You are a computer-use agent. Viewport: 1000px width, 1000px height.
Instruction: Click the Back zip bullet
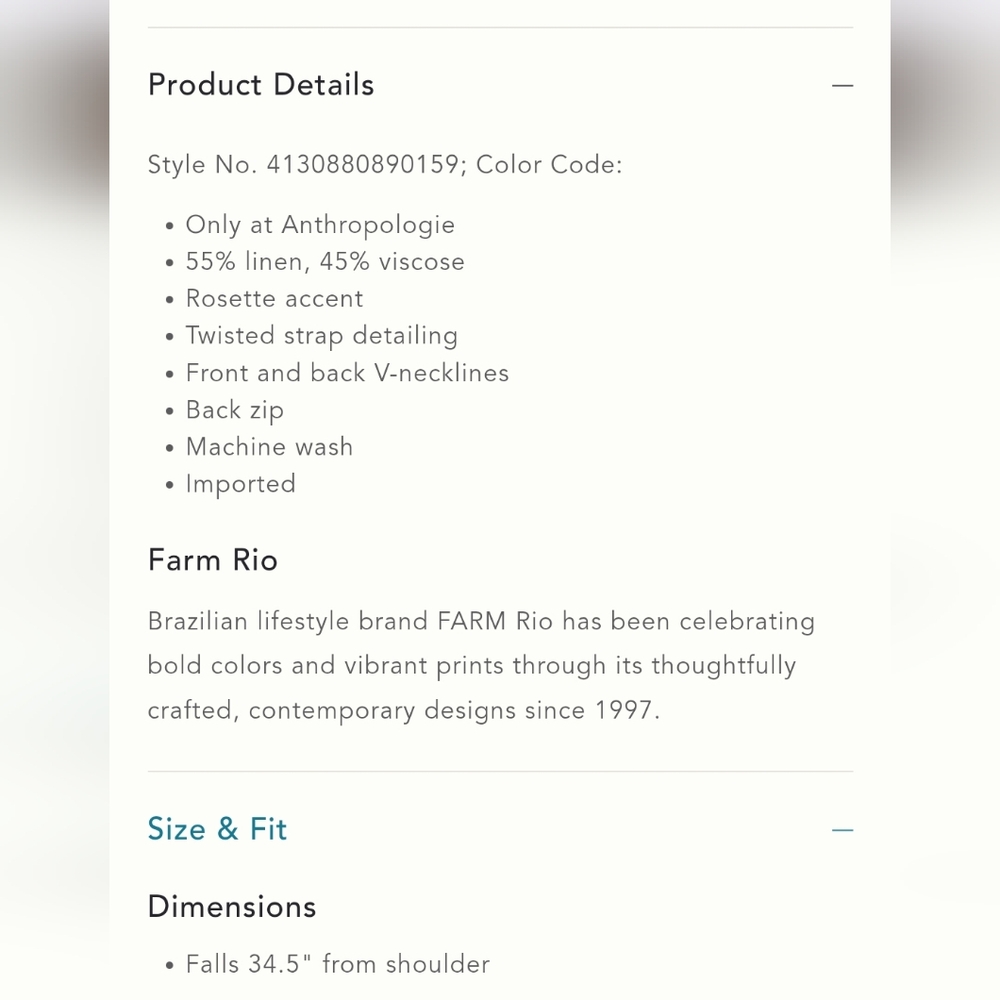pos(235,410)
